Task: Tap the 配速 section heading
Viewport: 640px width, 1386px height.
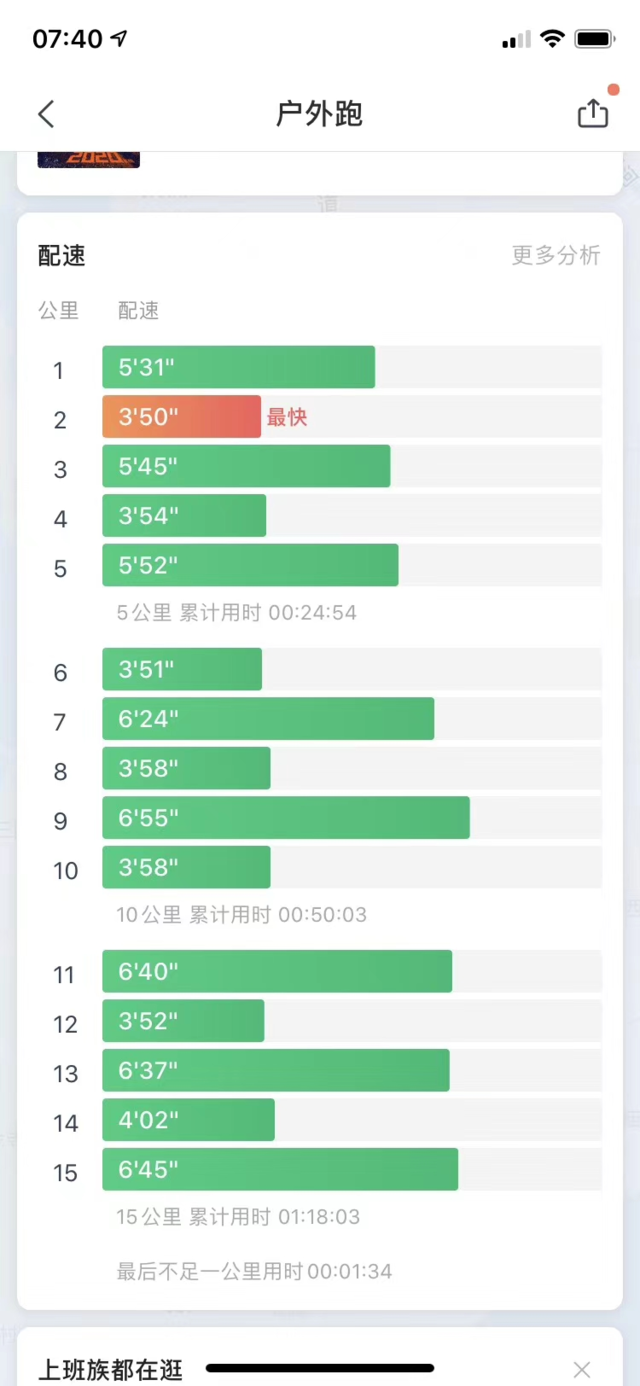Action: click(62, 256)
